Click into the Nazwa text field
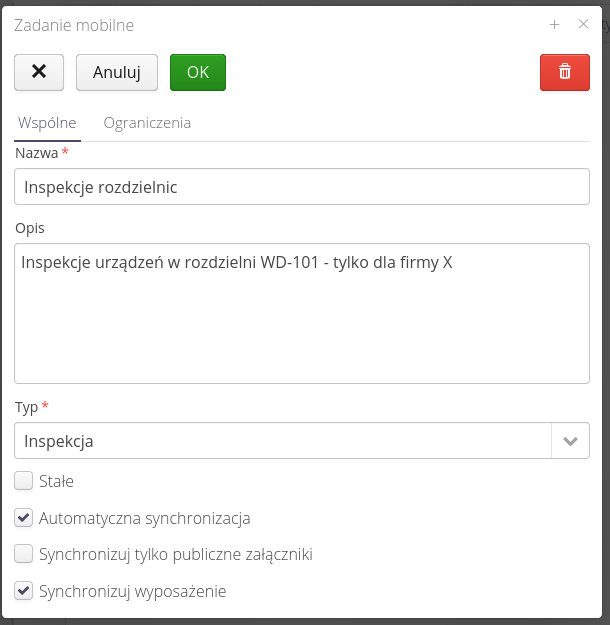The height and width of the screenshot is (625, 610). [302, 187]
